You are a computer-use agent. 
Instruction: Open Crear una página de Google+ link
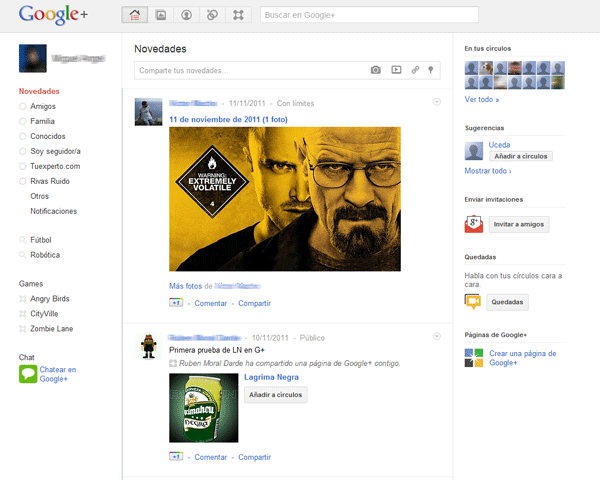(x=523, y=358)
